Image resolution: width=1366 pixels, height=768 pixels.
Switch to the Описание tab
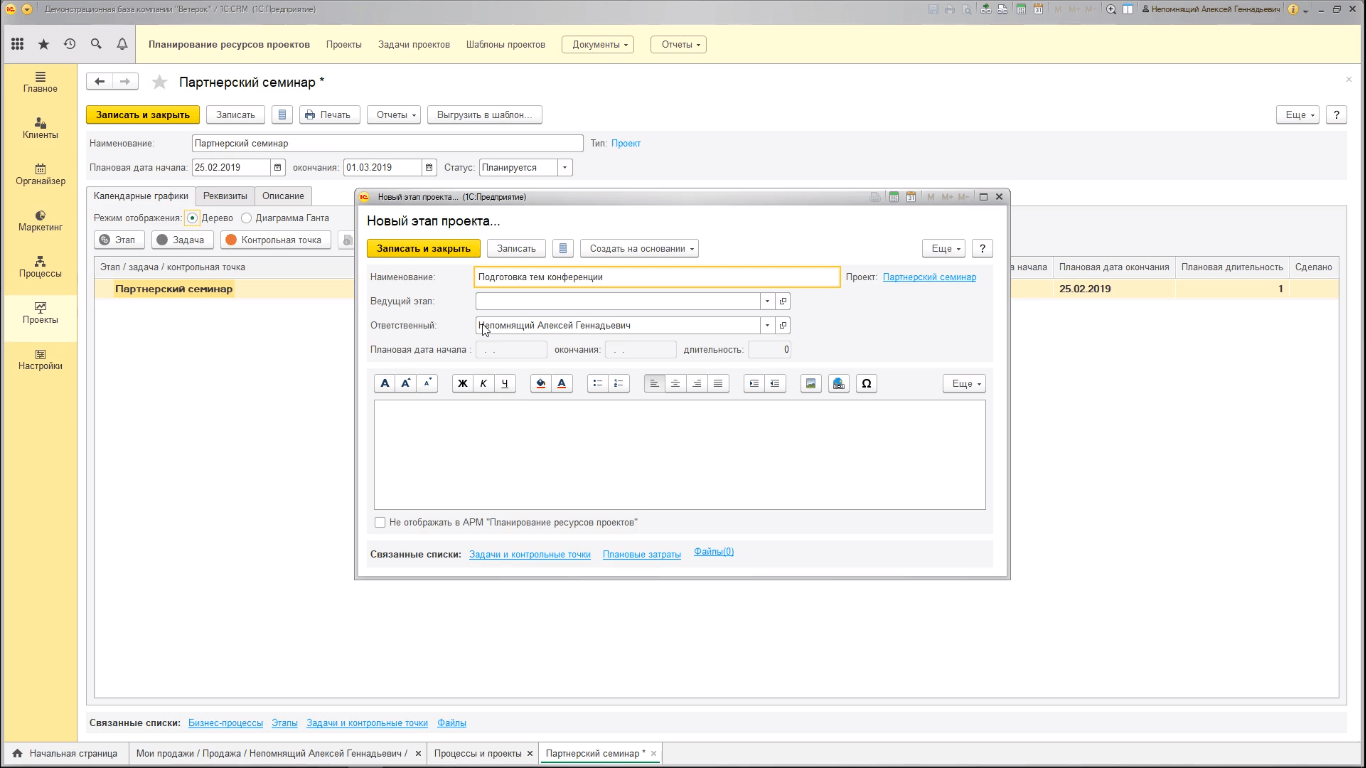coord(283,195)
